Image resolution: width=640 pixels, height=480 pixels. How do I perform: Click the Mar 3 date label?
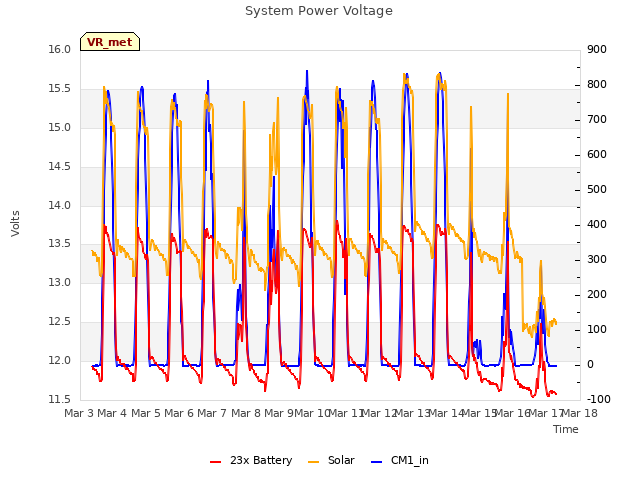pos(79,413)
